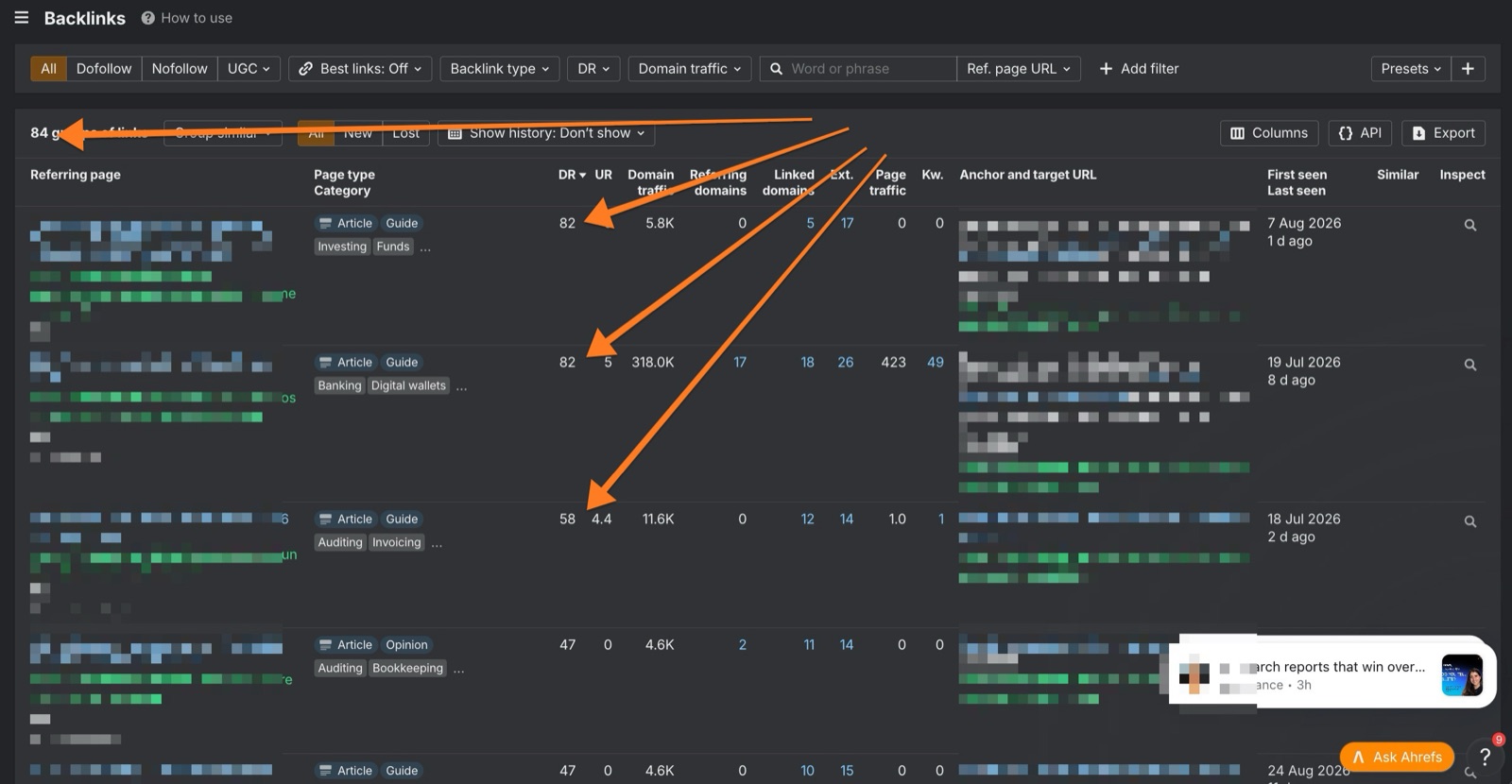Viewport: 1512px width, 784px height.
Task: Inspect the row first seen 18 Jul 2026
Action: click(1470, 520)
